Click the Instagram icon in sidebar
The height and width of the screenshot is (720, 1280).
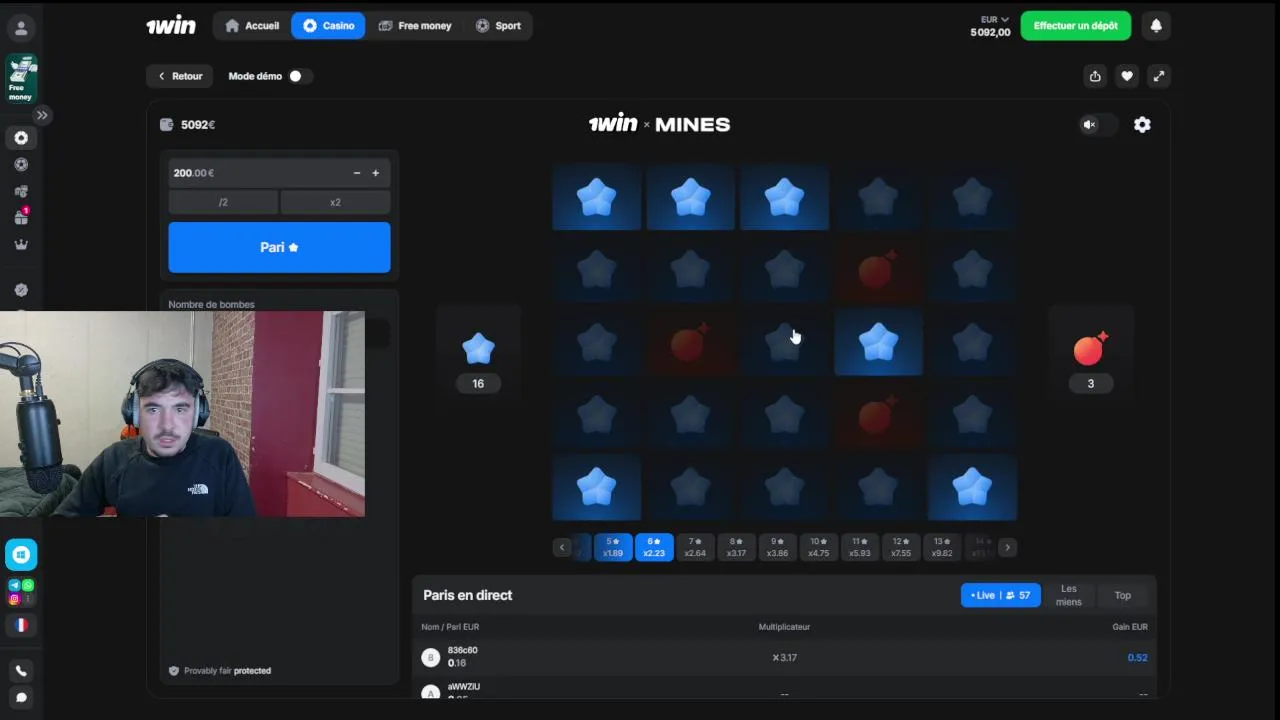click(14, 599)
